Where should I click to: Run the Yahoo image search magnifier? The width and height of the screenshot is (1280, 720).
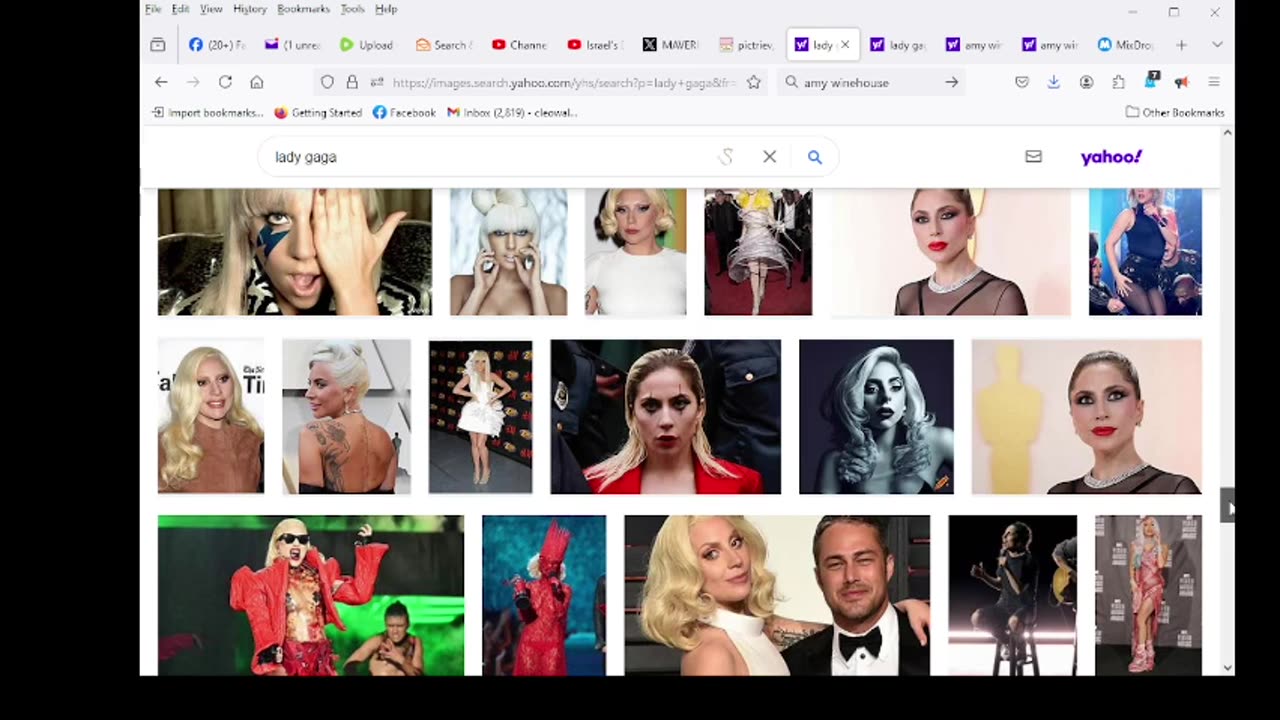click(x=815, y=157)
